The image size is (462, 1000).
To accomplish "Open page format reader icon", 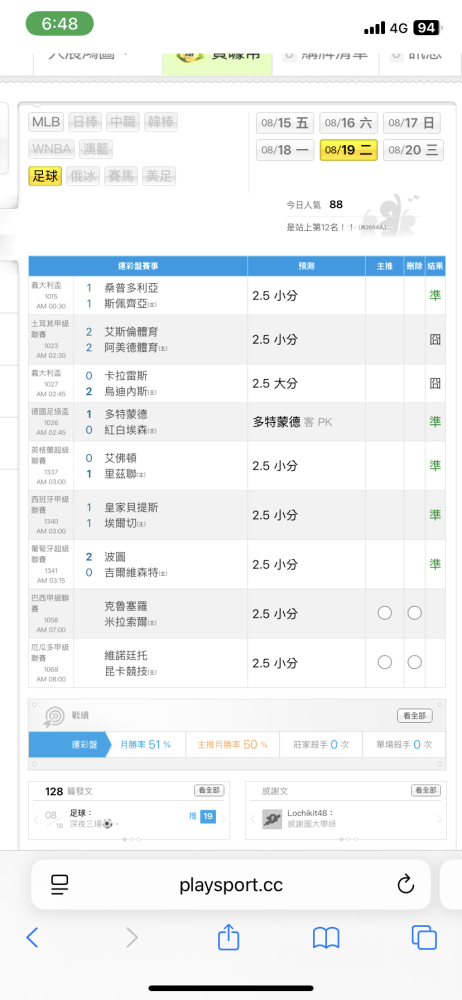I will point(59,884).
